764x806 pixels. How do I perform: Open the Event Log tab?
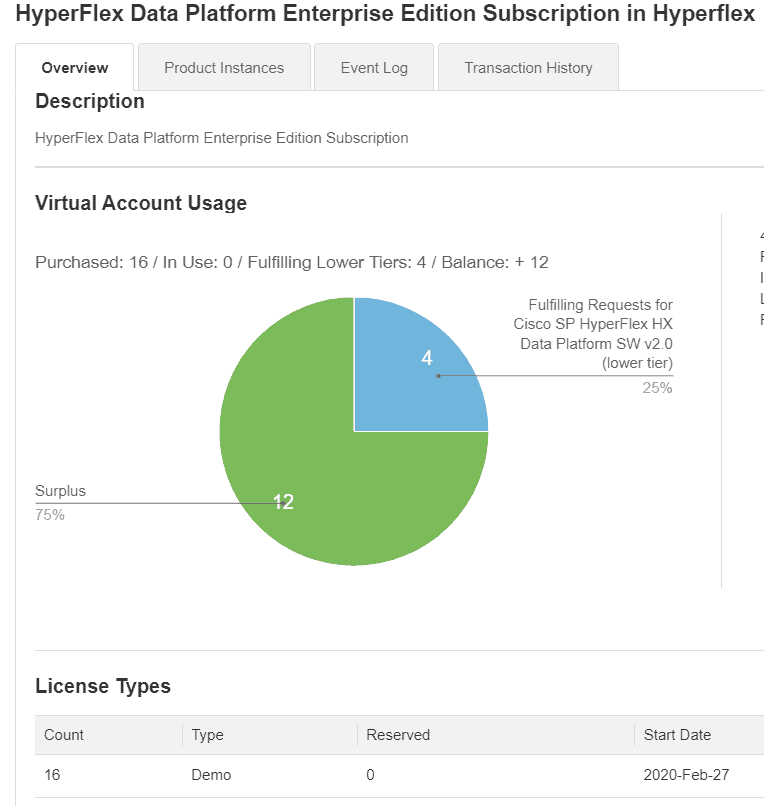pyautogui.click(x=374, y=67)
